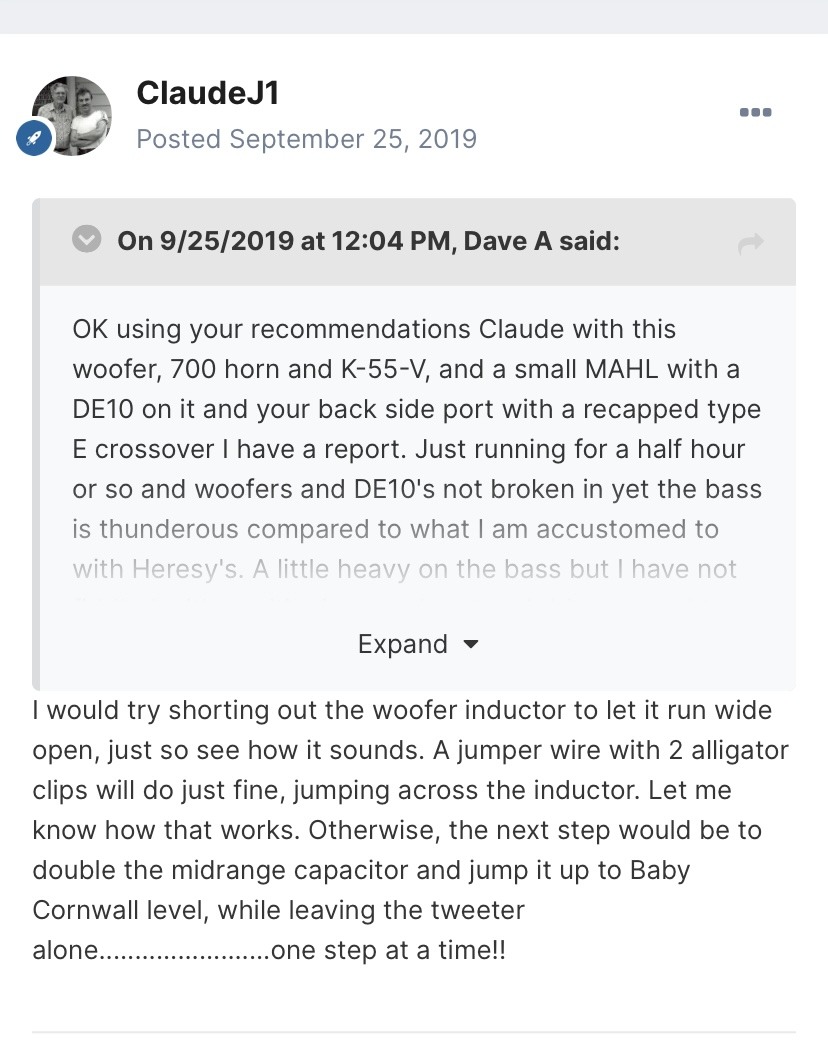This screenshot has height=1053, width=828.
Task: Click the faded 'with Heresy's' quote line
Action: 404,569
